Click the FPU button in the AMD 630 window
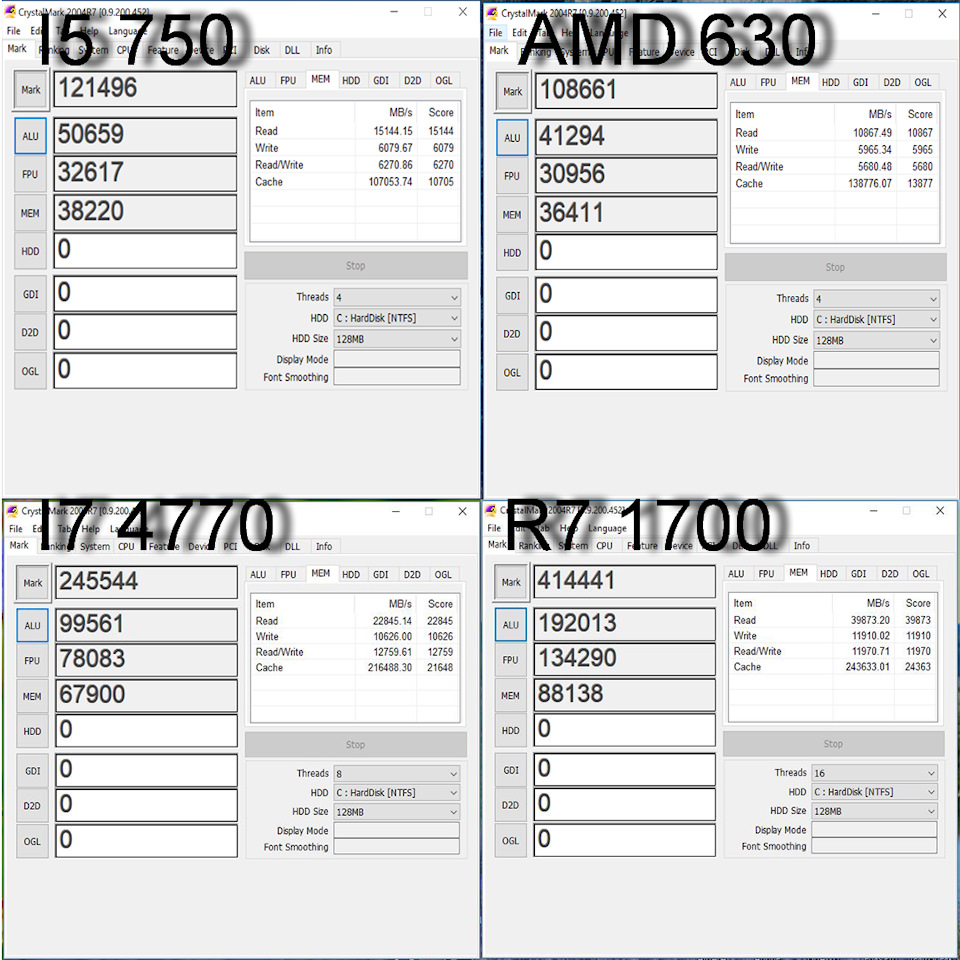The image size is (960, 960). [512, 176]
